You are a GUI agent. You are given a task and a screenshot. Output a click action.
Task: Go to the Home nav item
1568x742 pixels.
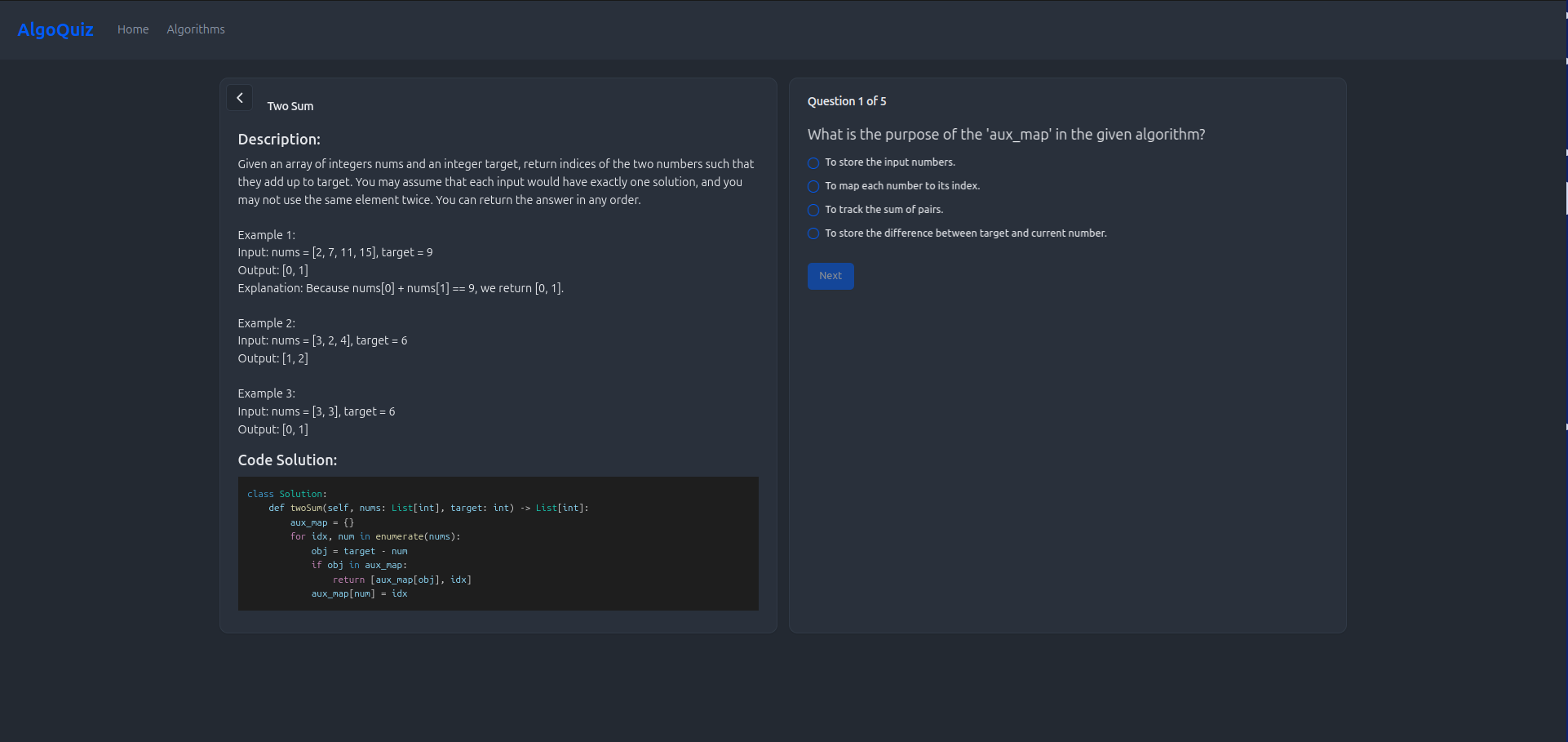tap(133, 29)
